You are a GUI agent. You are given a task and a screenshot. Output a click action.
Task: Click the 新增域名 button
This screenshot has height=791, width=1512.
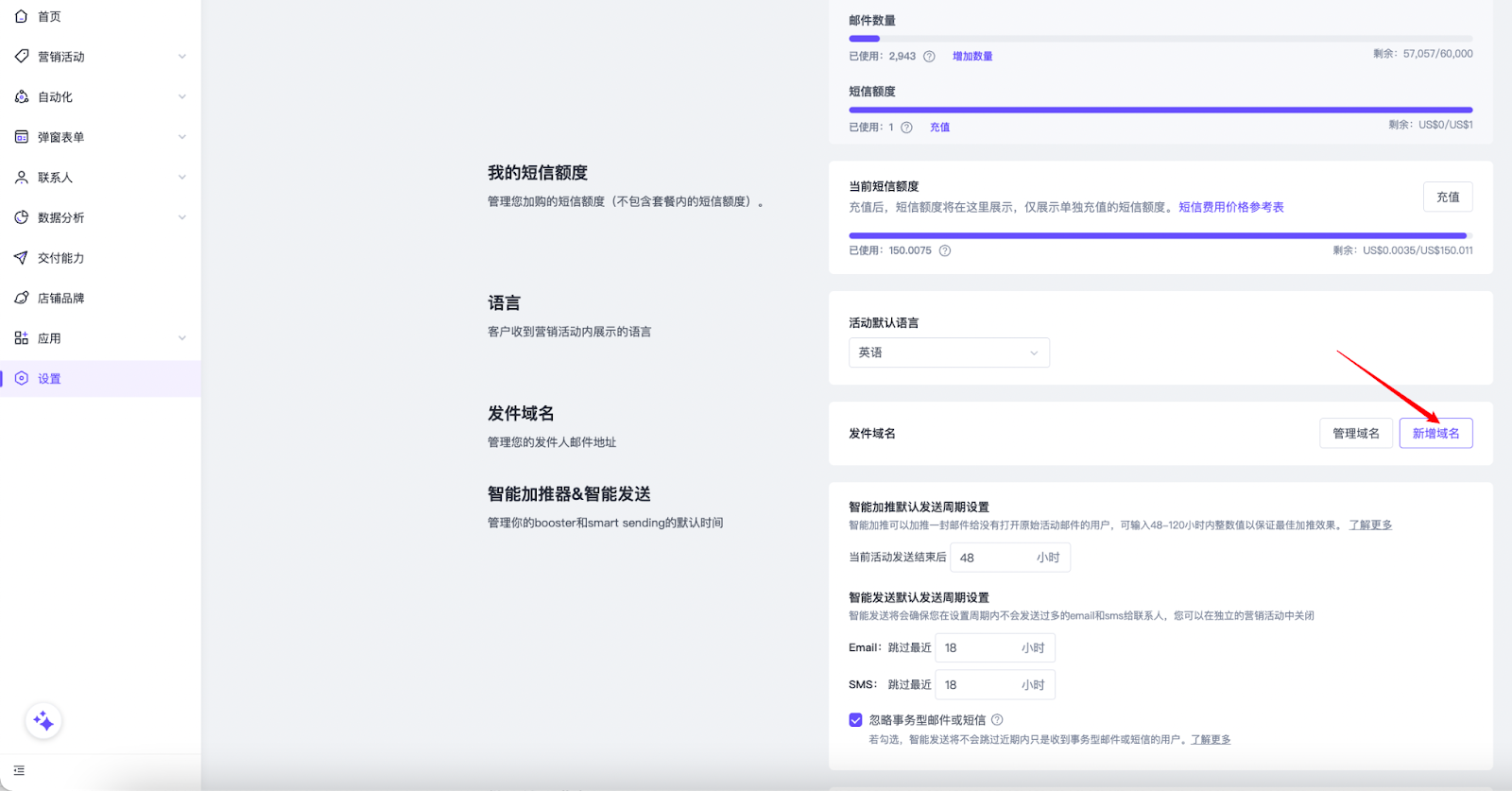pyautogui.click(x=1435, y=434)
